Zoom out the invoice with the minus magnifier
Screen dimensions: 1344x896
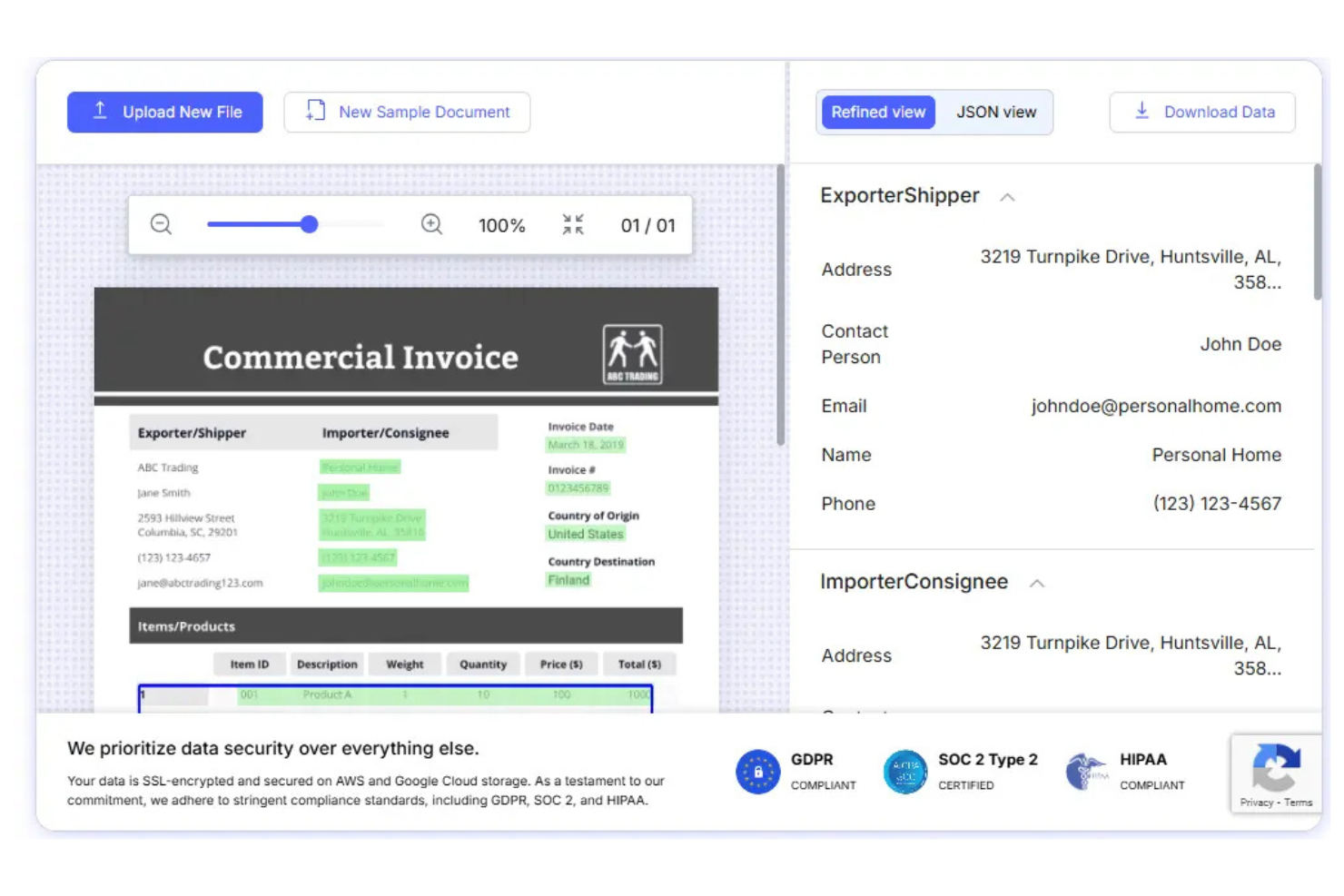[161, 224]
